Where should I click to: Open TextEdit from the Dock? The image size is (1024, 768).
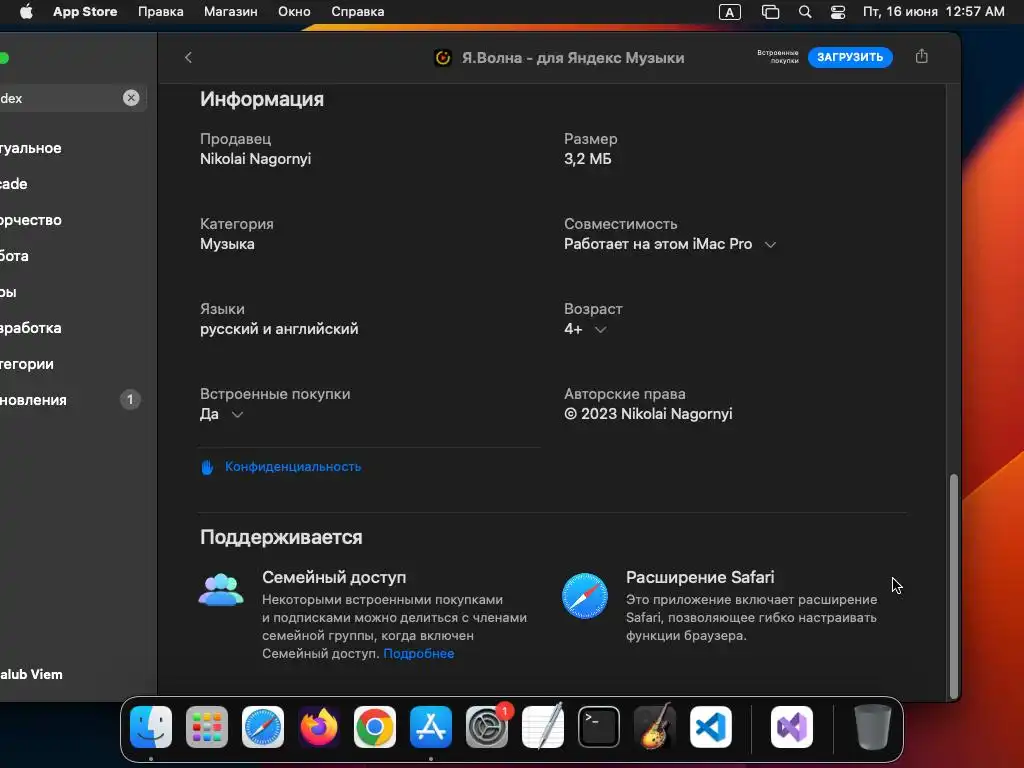pos(543,727)
